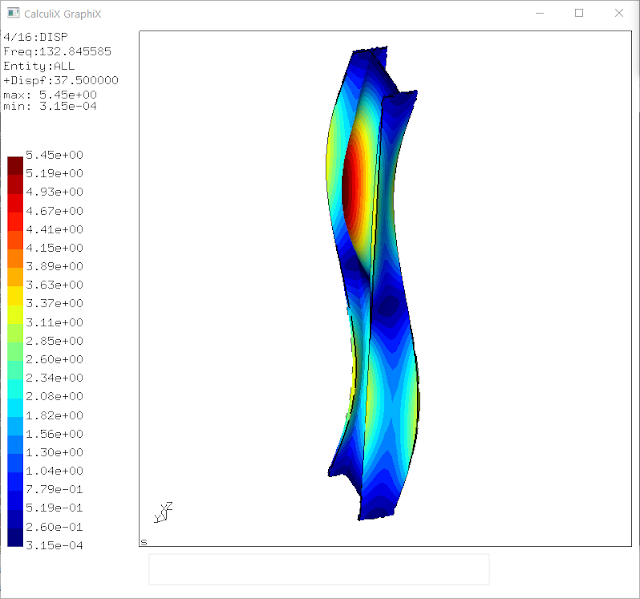
Task: Click legend value 2.60e-01
Action: coord(54,527)
